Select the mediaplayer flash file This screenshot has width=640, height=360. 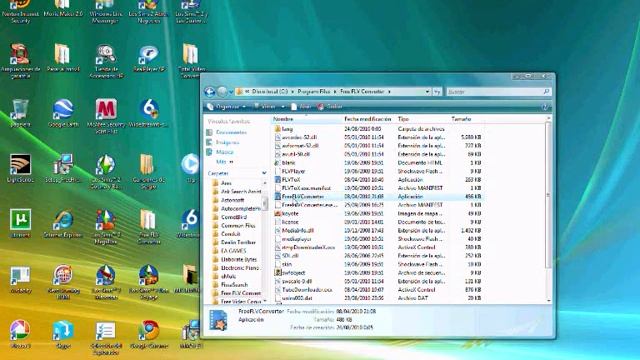(x=296, y=239)
